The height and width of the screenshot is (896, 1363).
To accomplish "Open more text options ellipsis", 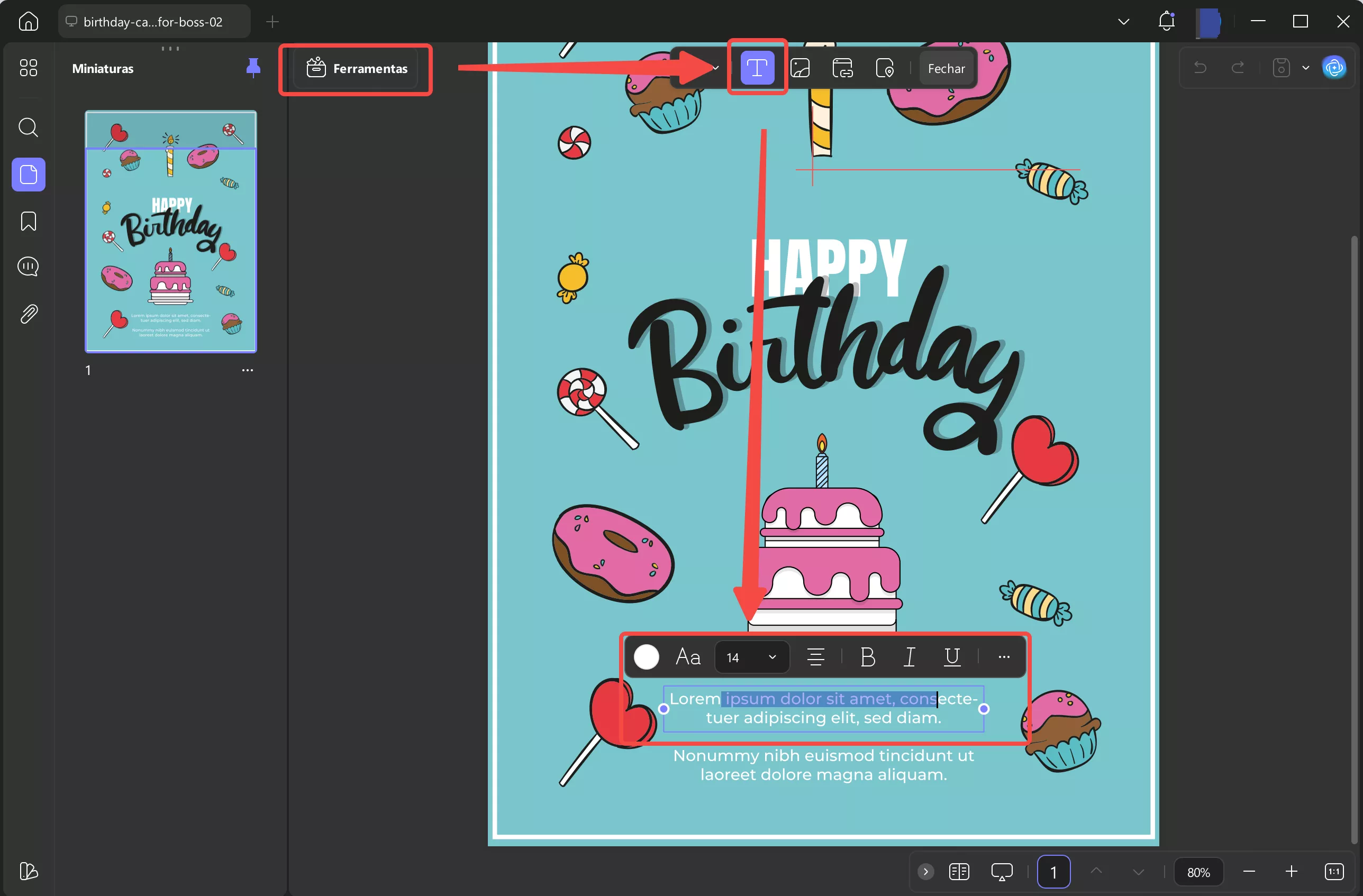I will pyautogui.click(x=1003, y=657).
